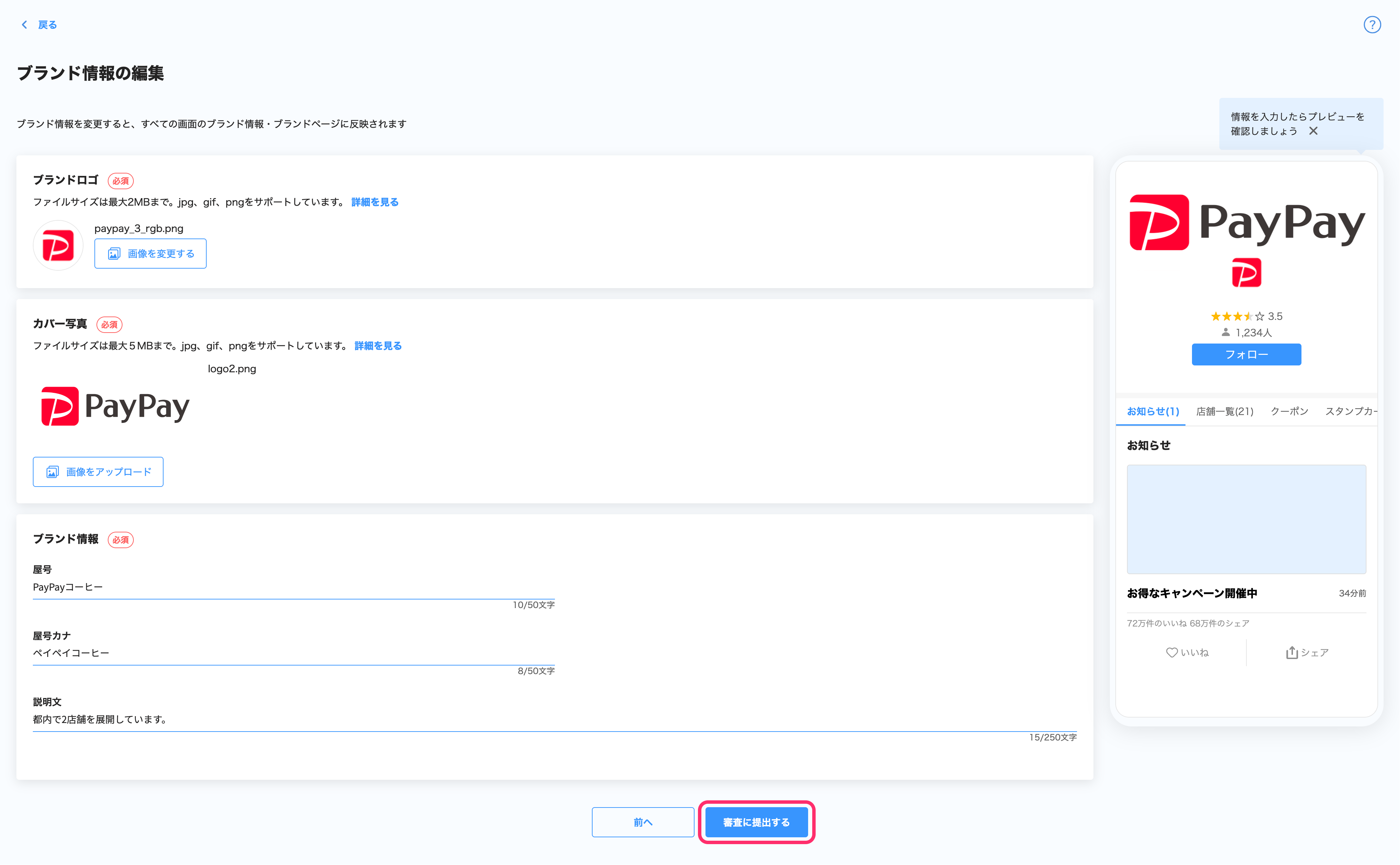Click the 説明文 text field

(554, 719)
